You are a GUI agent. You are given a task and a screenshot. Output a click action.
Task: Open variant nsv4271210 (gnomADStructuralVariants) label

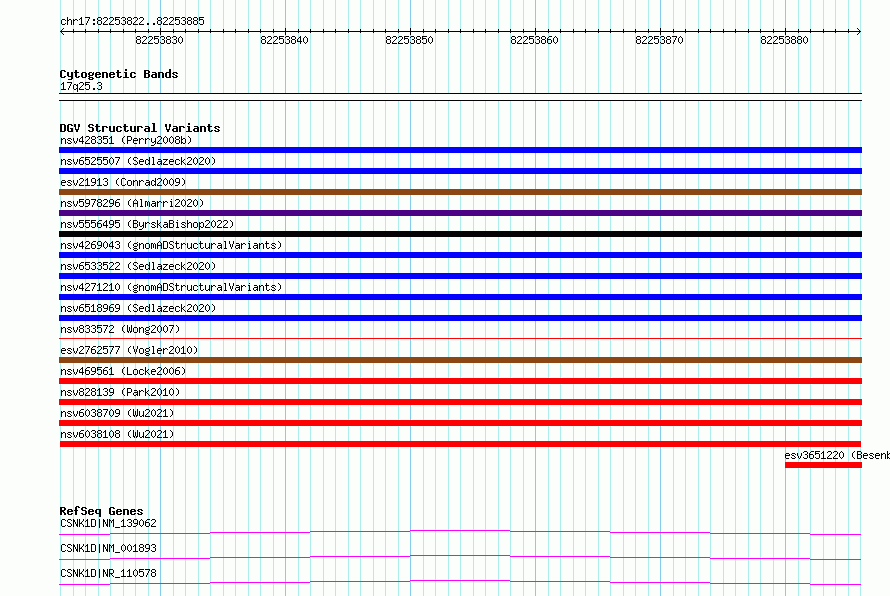(171, 287)
